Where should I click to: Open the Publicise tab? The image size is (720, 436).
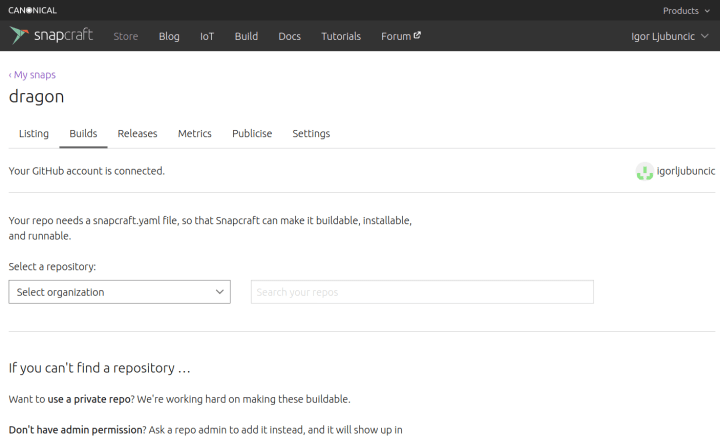point(252,134)
